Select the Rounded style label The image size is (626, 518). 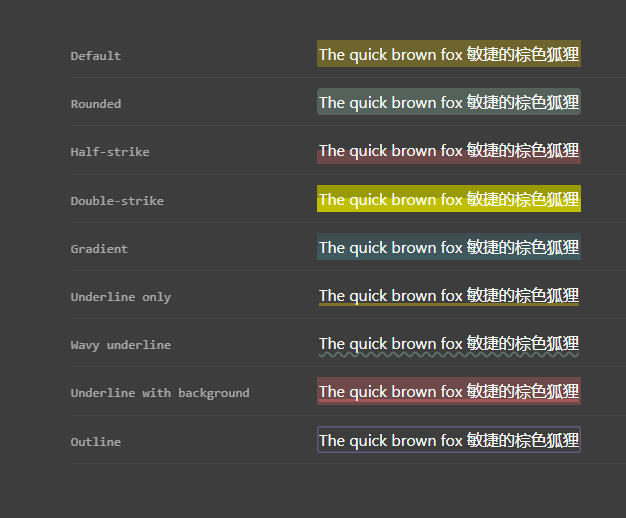[96, 104]
